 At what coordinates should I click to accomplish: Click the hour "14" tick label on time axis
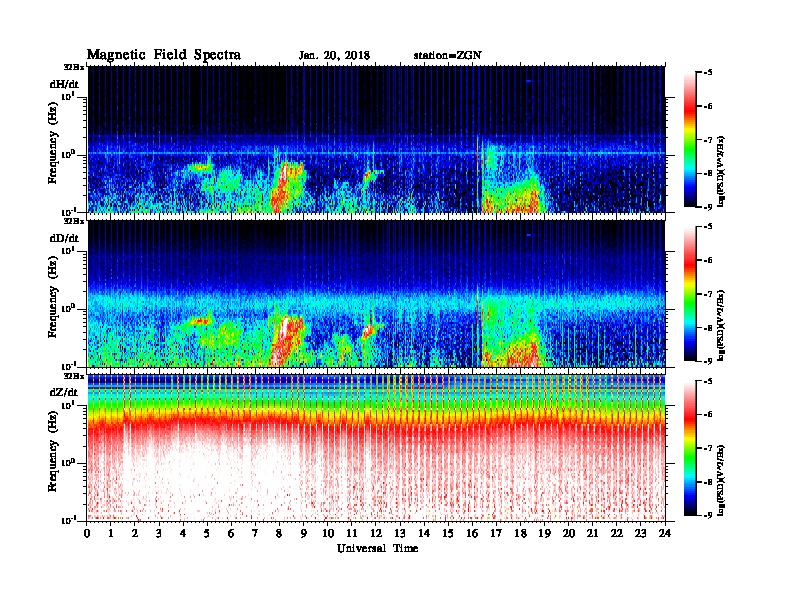[x=424, y=534]
